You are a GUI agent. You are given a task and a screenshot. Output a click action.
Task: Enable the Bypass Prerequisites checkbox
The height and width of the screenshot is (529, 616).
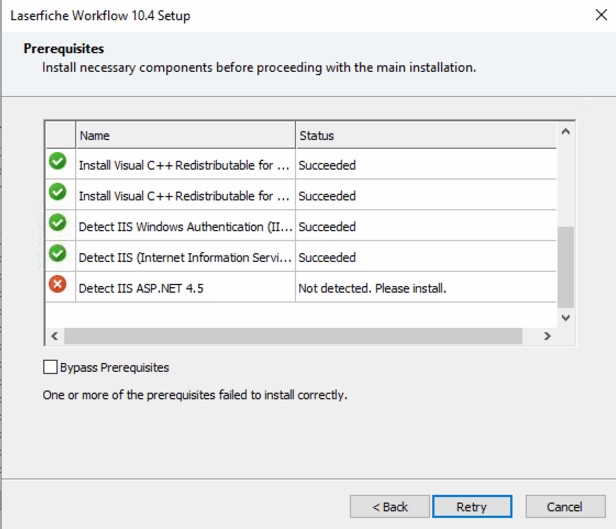[x=51, y=367]
